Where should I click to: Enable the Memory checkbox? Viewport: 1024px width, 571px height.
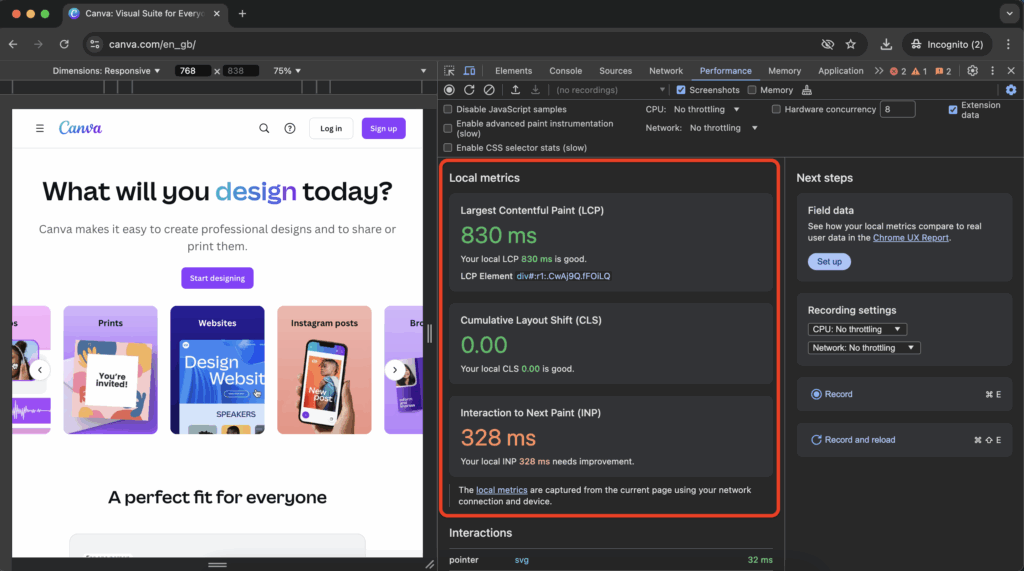(752, 90)
